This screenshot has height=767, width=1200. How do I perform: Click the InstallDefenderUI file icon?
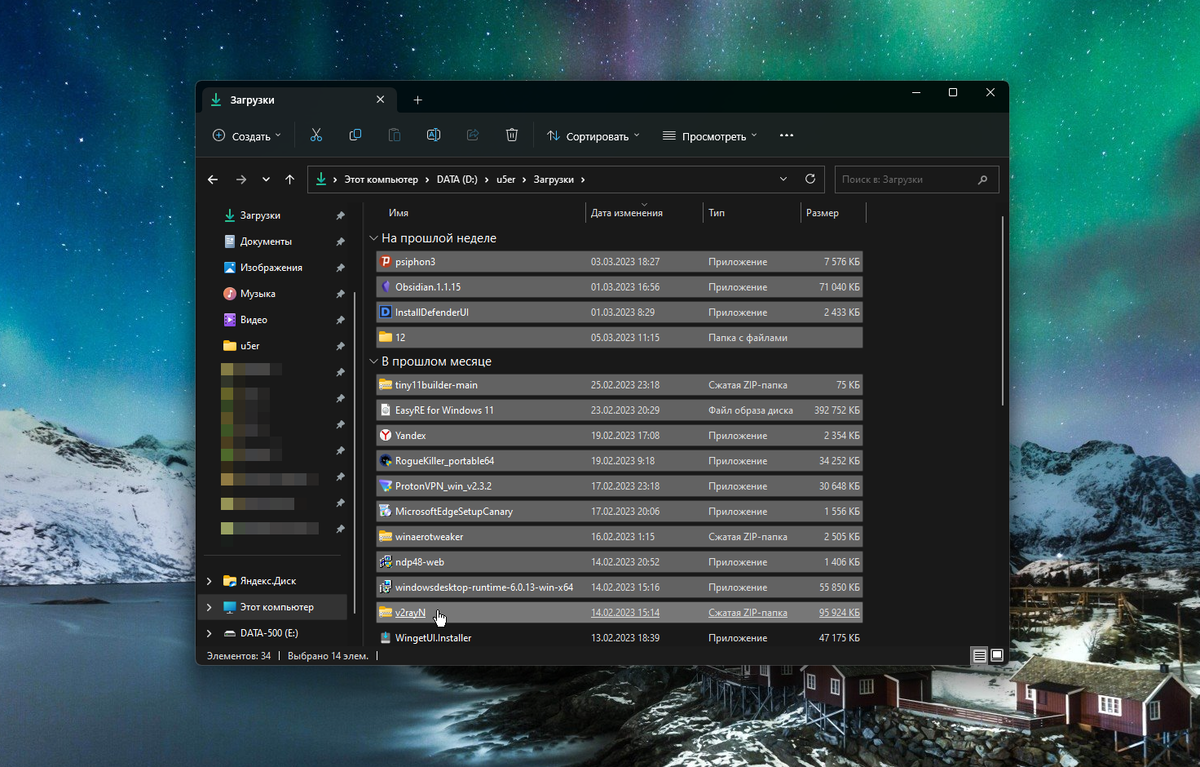pyautogui.click(x=385, y=312)
